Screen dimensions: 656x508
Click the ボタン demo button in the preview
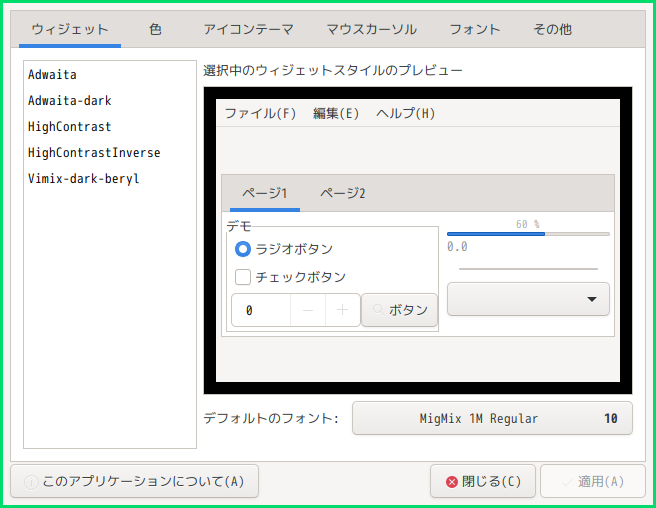pos(399,310)
